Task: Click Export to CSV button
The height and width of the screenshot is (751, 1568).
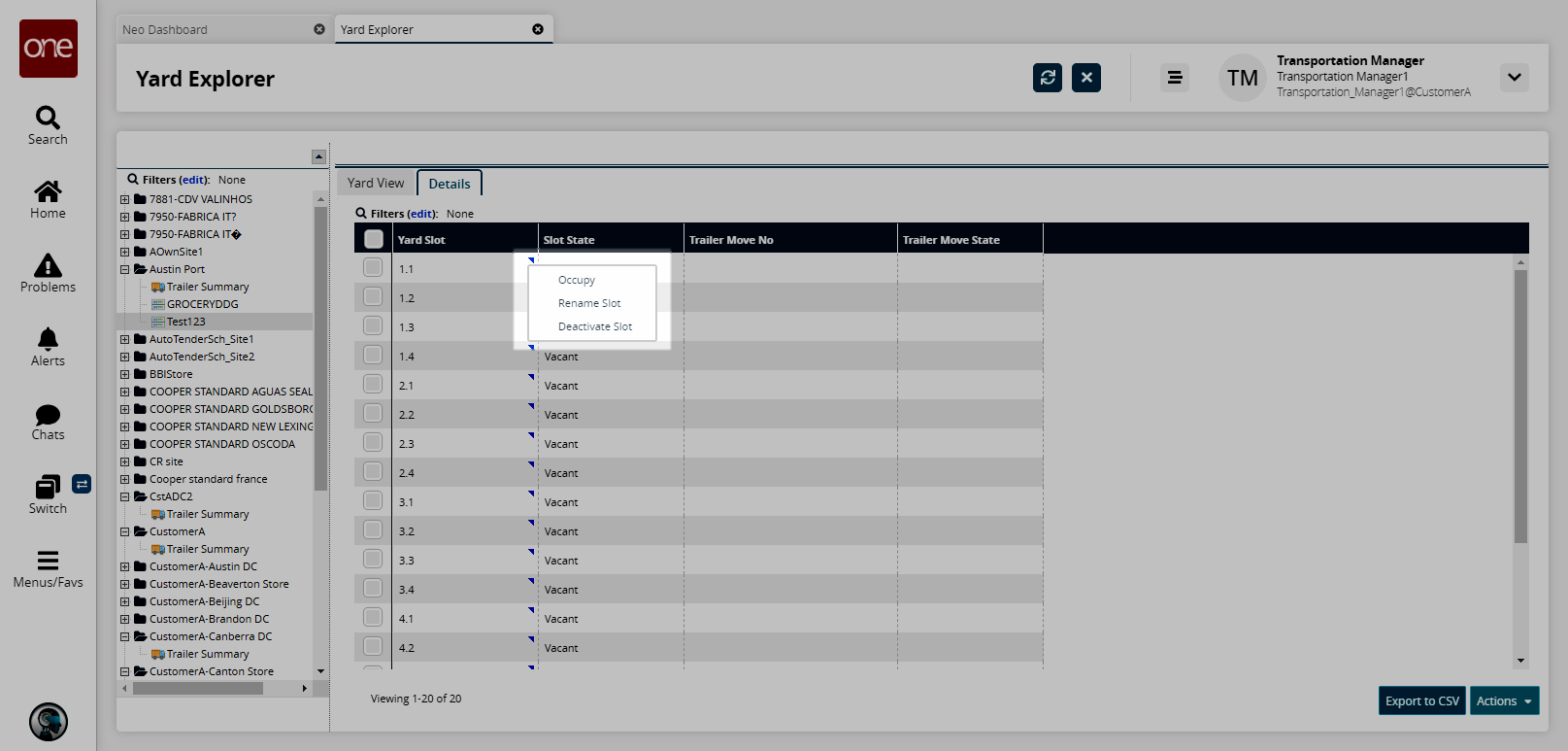Action: click(x=1421, y=700)
